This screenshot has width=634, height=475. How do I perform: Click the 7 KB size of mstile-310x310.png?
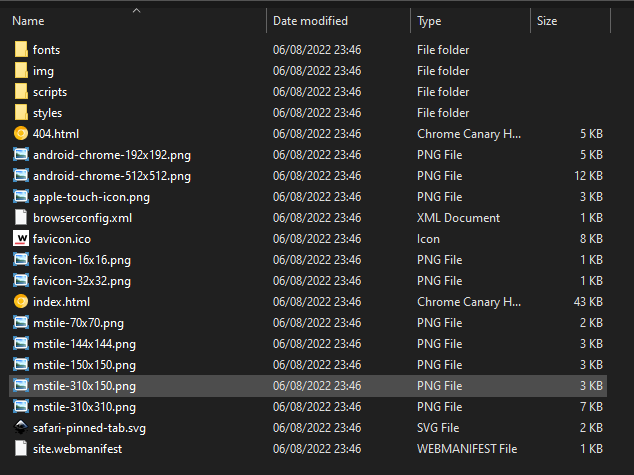[591, 407]
